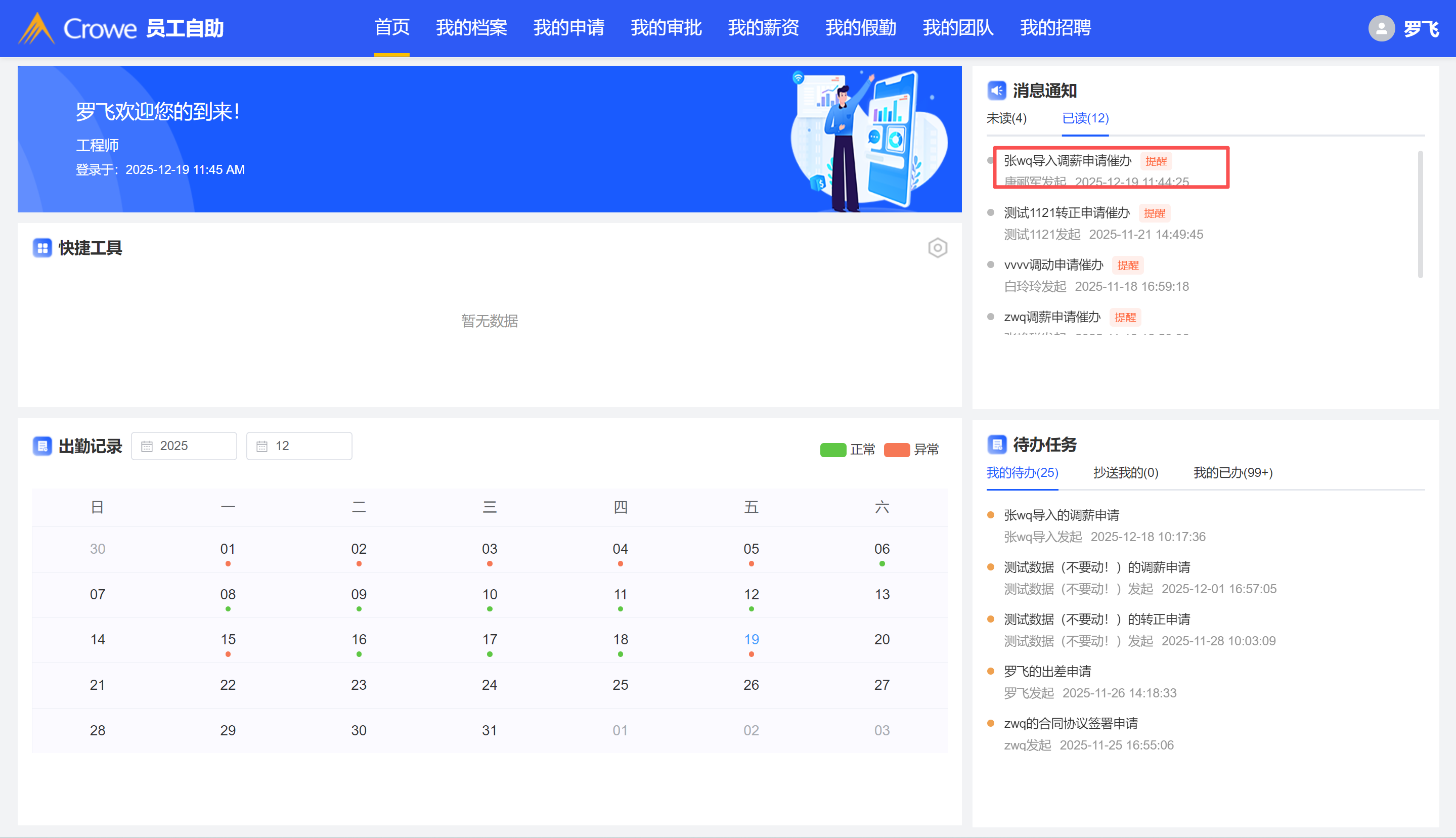This screenshot has height=838, width=1456.
Task: Switch to 未读(4) messages tab
Action: [x=1006, y=118]
